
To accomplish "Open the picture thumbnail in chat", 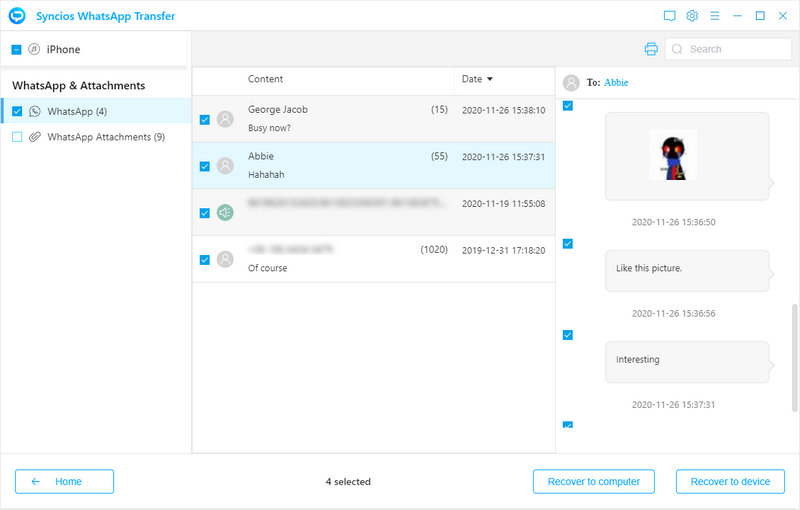I will click(673, 155).
